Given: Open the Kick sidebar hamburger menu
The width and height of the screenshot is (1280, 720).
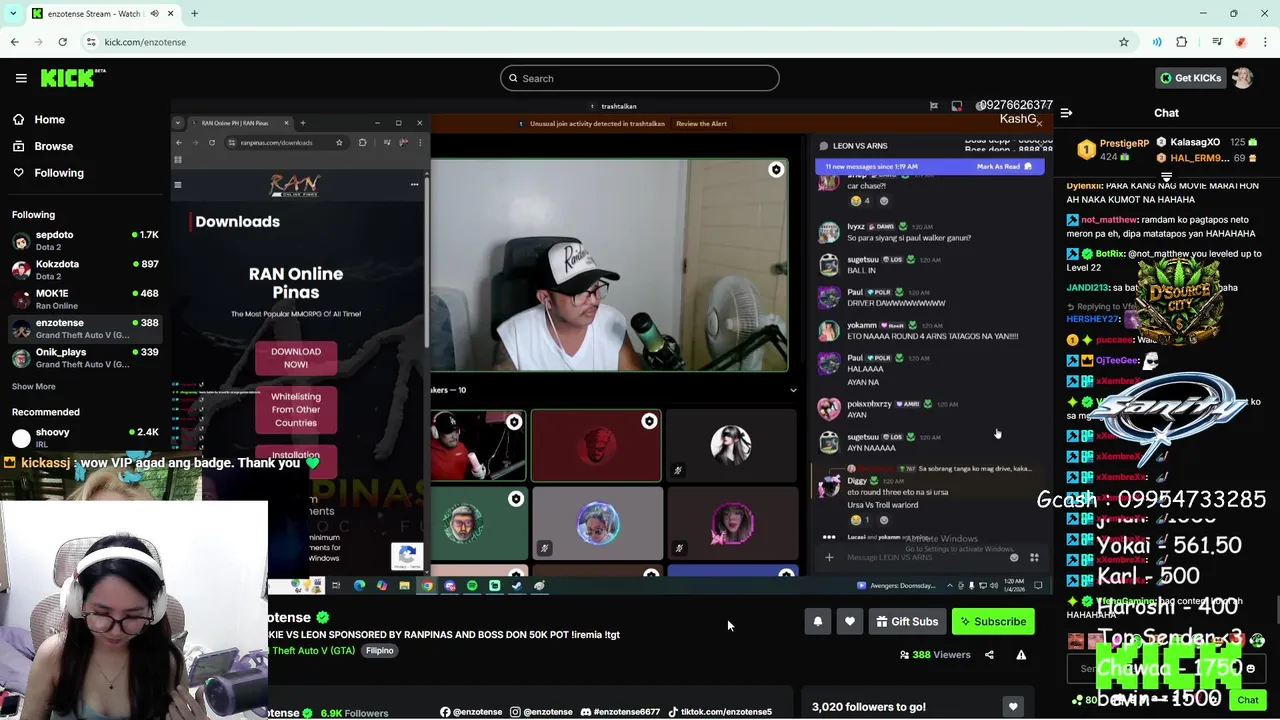Looking at the screenshot, I should [21, 78].
